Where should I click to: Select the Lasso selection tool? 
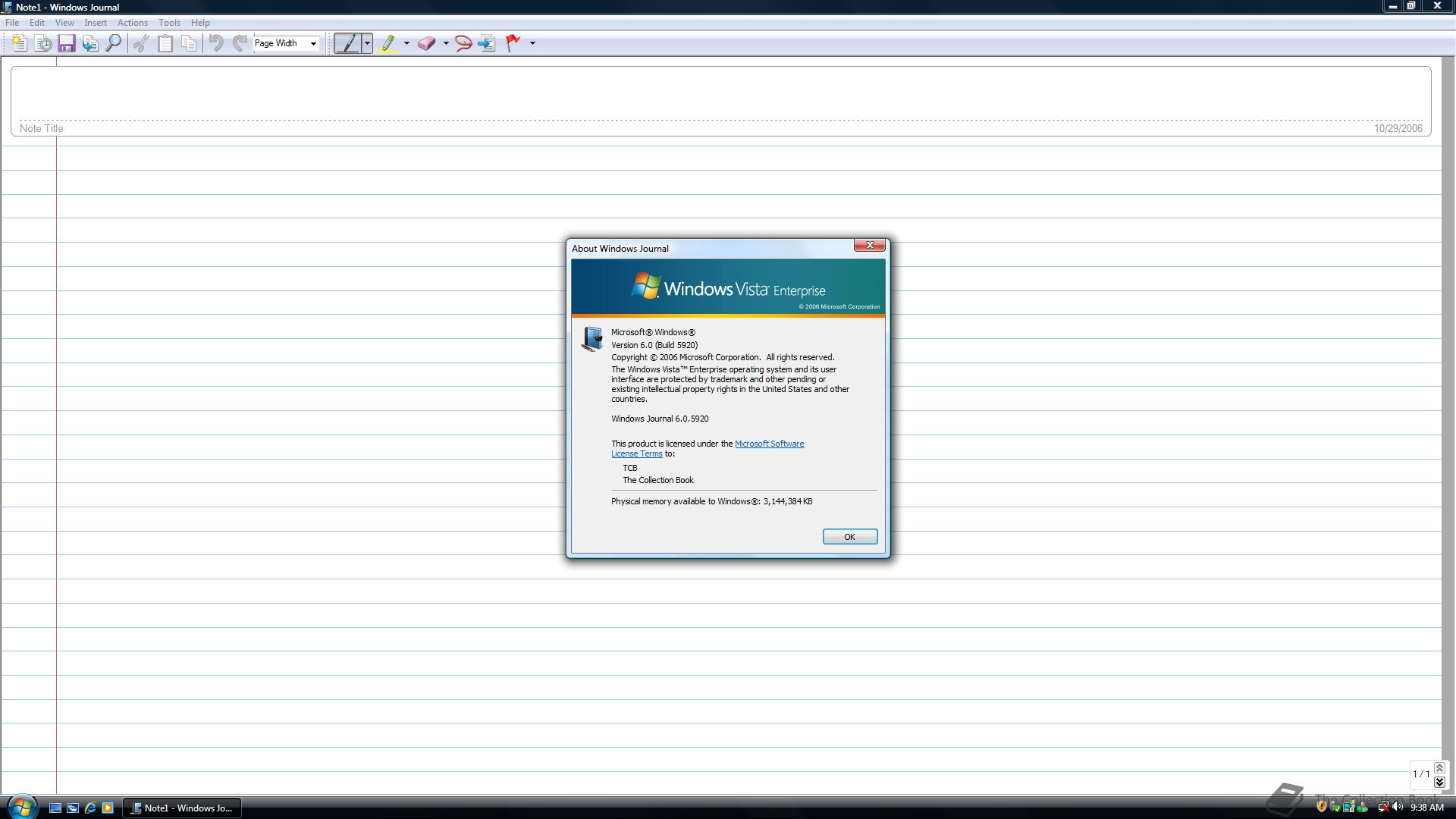[x=463, y=43]
